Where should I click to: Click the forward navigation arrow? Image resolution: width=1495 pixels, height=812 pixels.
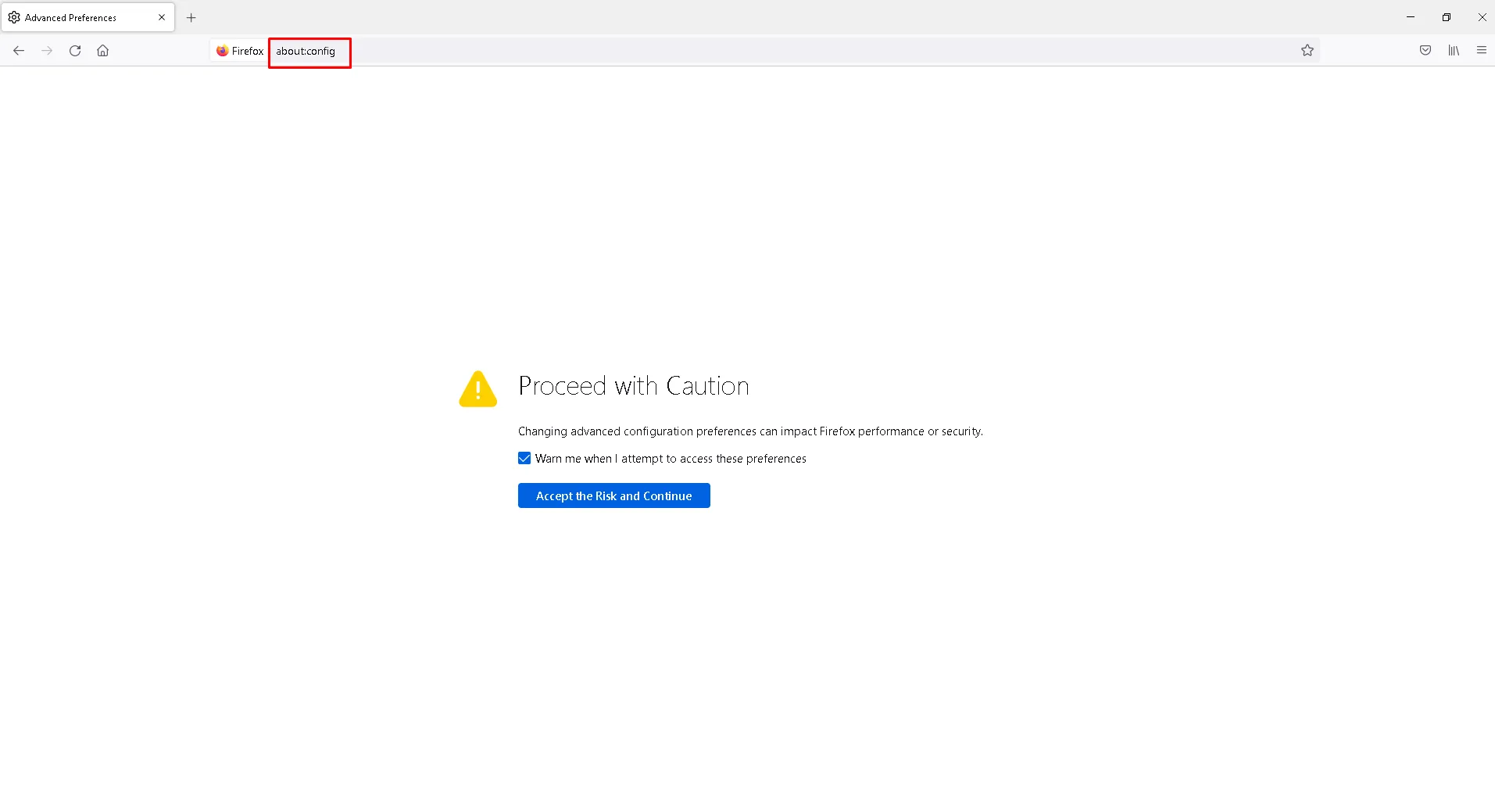tap(47, 51)
